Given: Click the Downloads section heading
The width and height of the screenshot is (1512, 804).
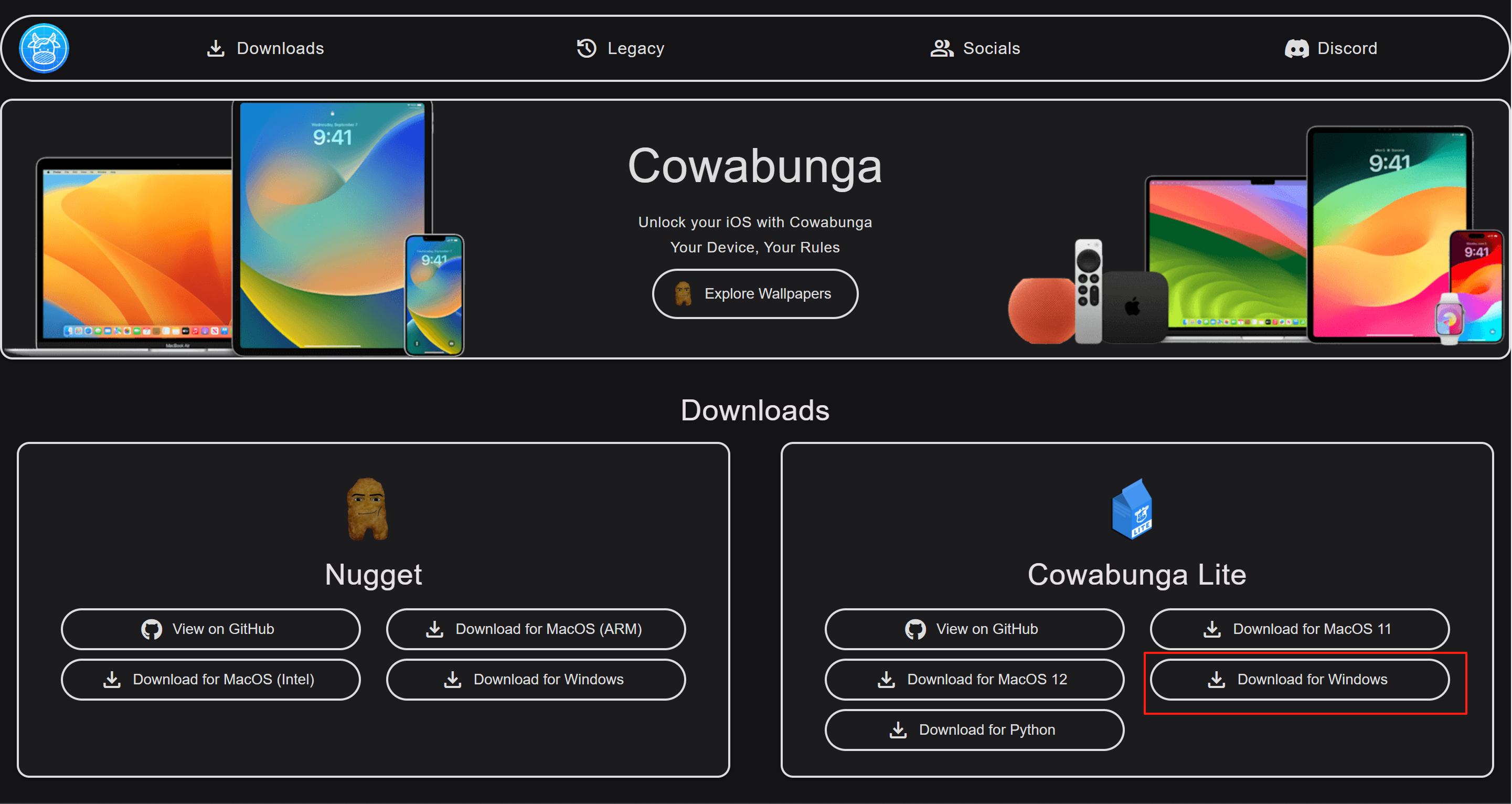Looking at the screenshot, I should 755,410.
